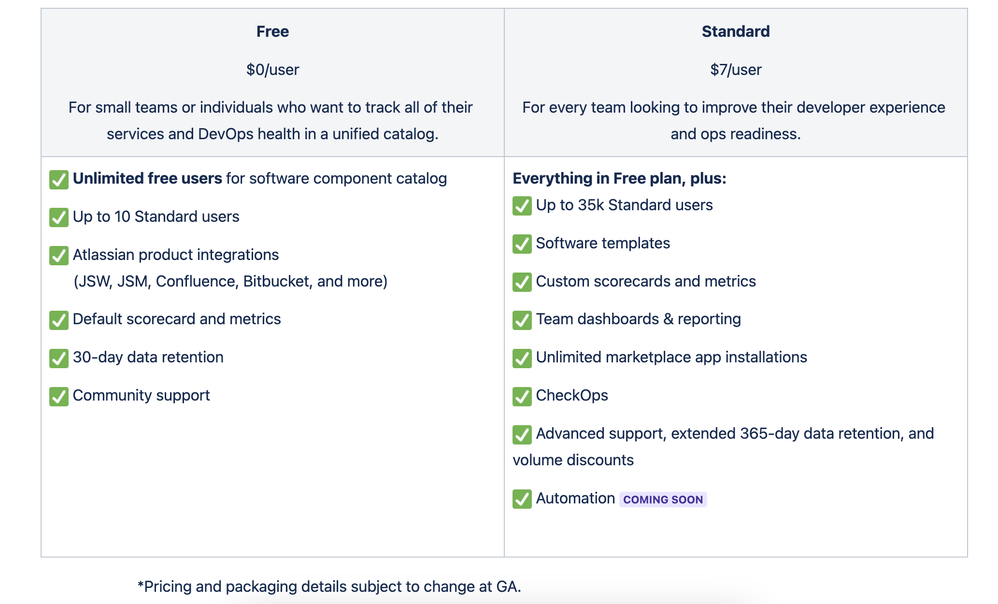Click checkmark beside Up to 35k Standard users
Image resolution: width=998 pixels, height=604 pixels.
522,206
